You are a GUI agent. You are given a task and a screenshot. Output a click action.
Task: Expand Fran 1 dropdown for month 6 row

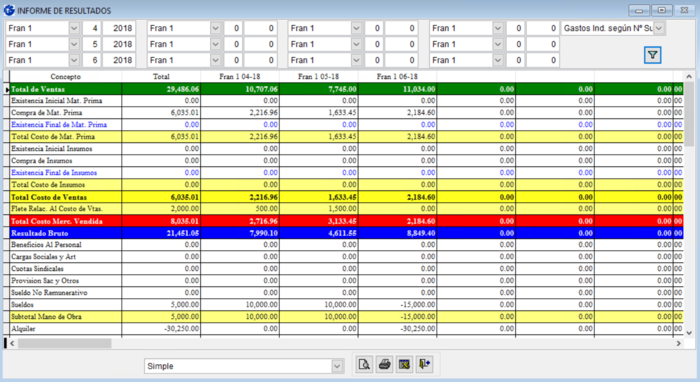click(74, 60)
